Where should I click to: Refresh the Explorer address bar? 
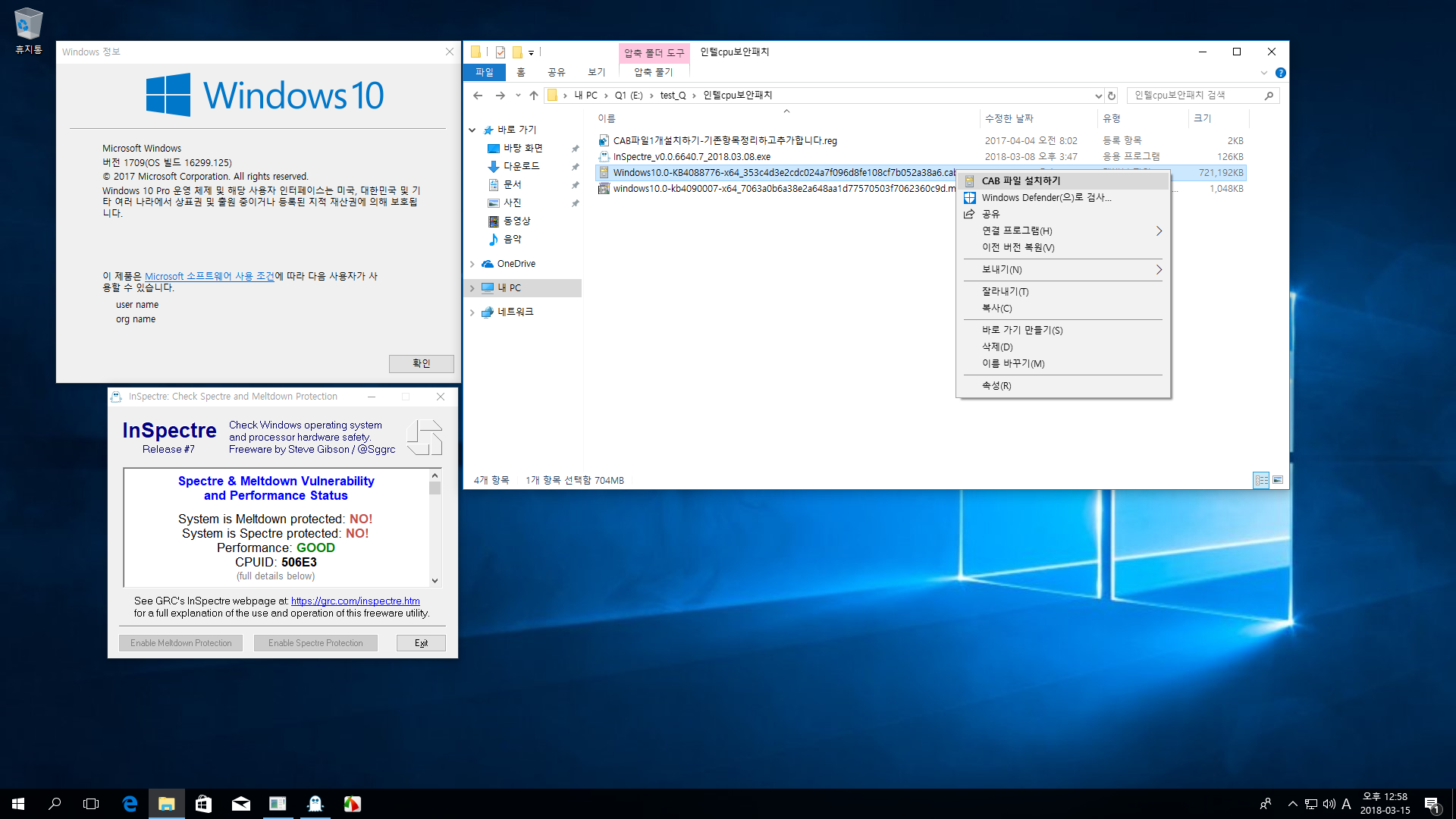click(1112, 96)
